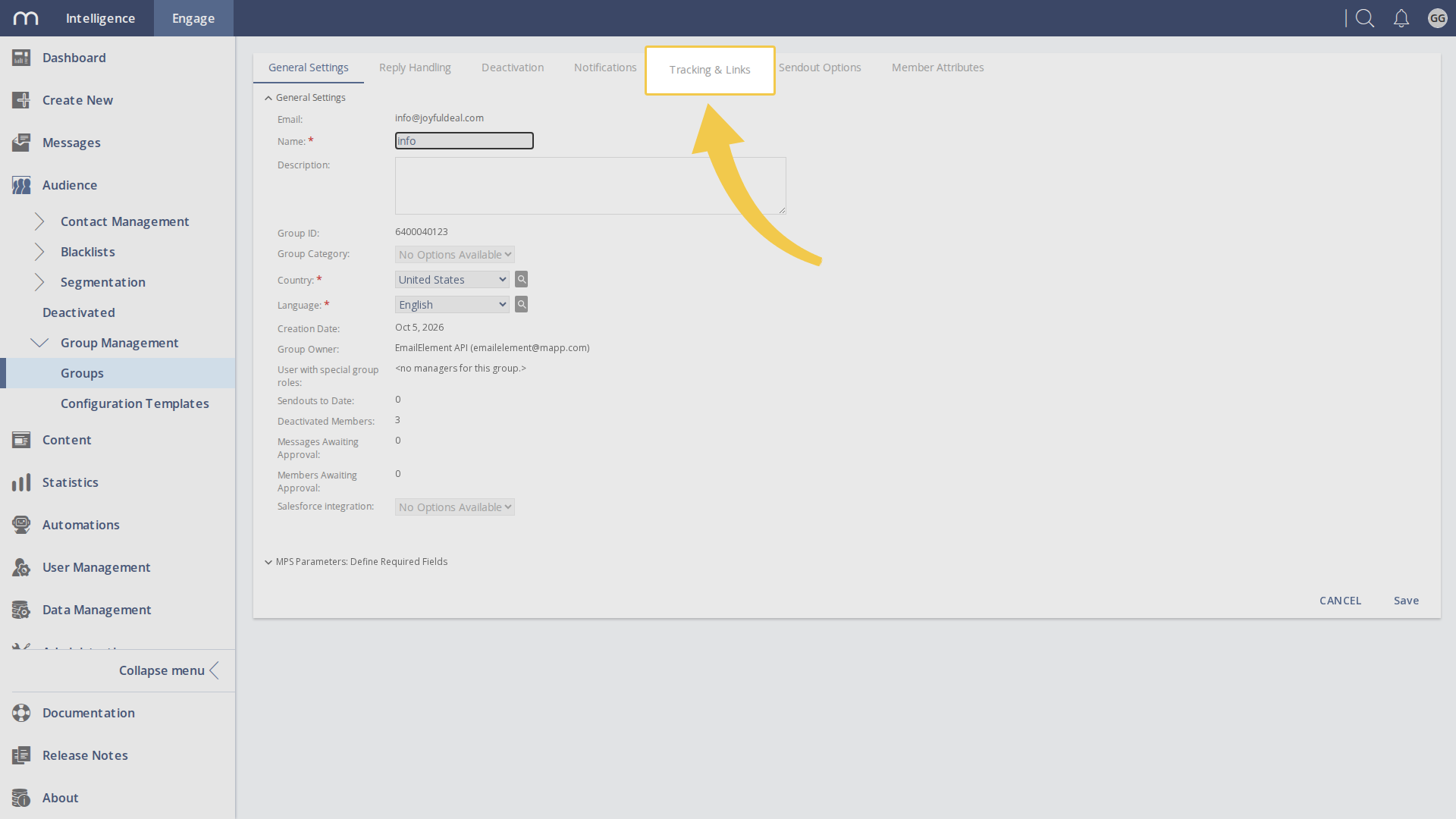Click the Group Owner EmailElement API text

[x=492, y=348]
